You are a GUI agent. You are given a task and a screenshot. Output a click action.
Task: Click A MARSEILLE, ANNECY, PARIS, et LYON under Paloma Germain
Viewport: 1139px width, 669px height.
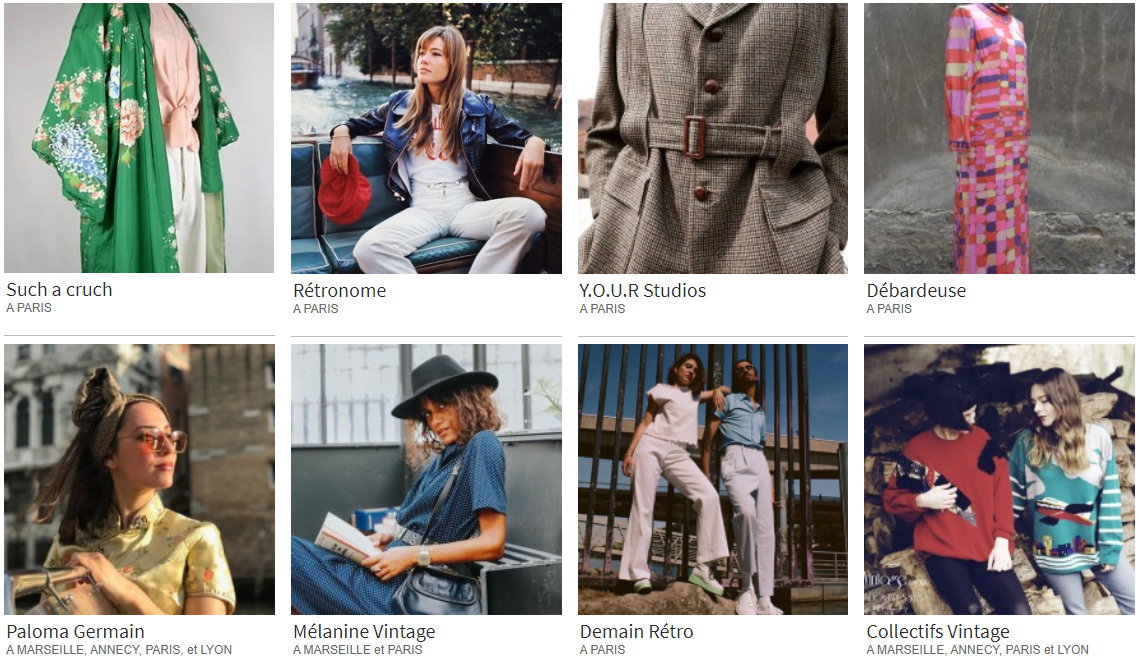[119, 649]
